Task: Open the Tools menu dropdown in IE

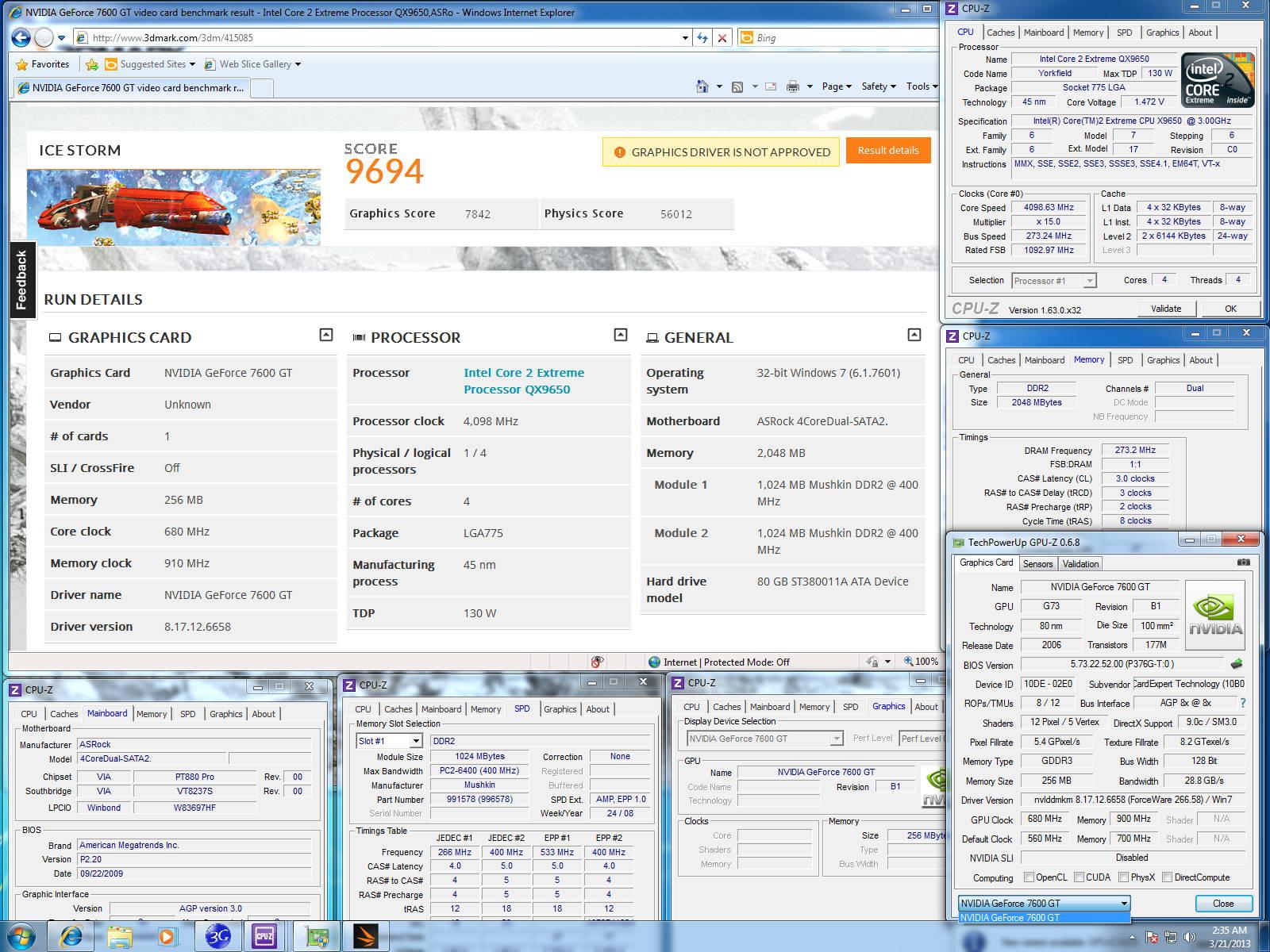Action: click(x=922, y=86)
